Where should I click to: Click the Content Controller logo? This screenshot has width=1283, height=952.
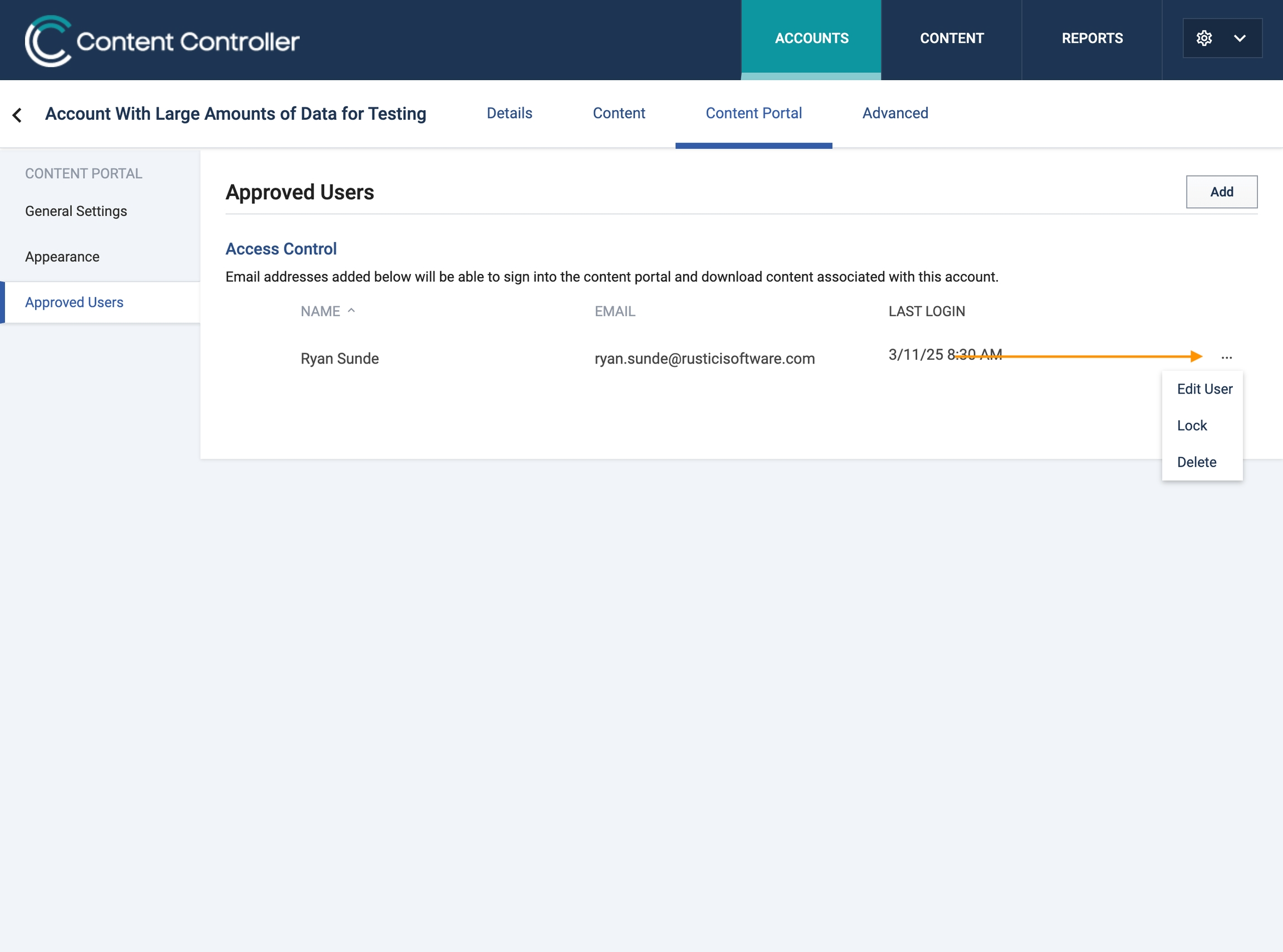pos(162,40)
